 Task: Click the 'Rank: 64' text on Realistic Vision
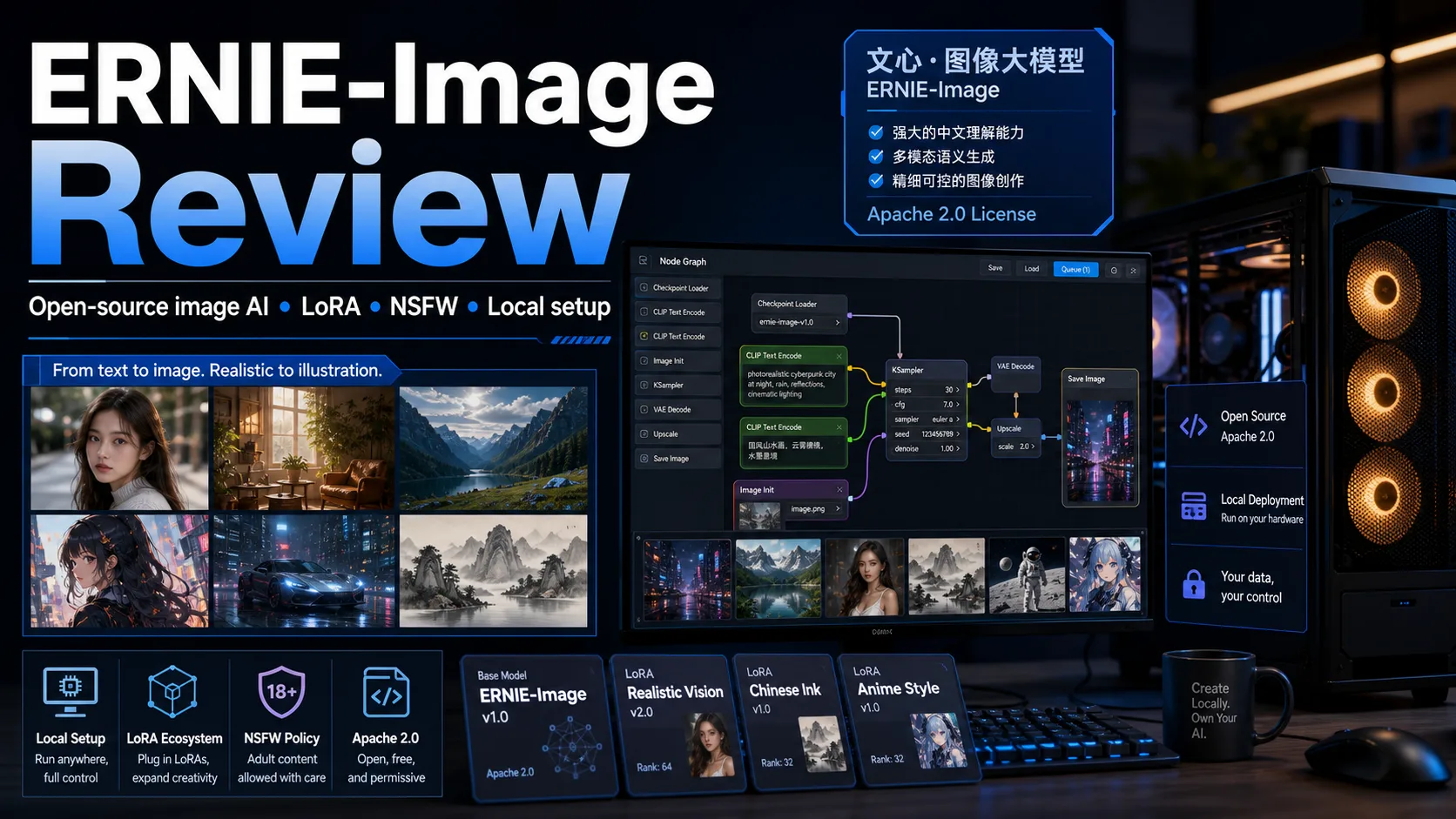pyautogui.click(x=654, y=767)
